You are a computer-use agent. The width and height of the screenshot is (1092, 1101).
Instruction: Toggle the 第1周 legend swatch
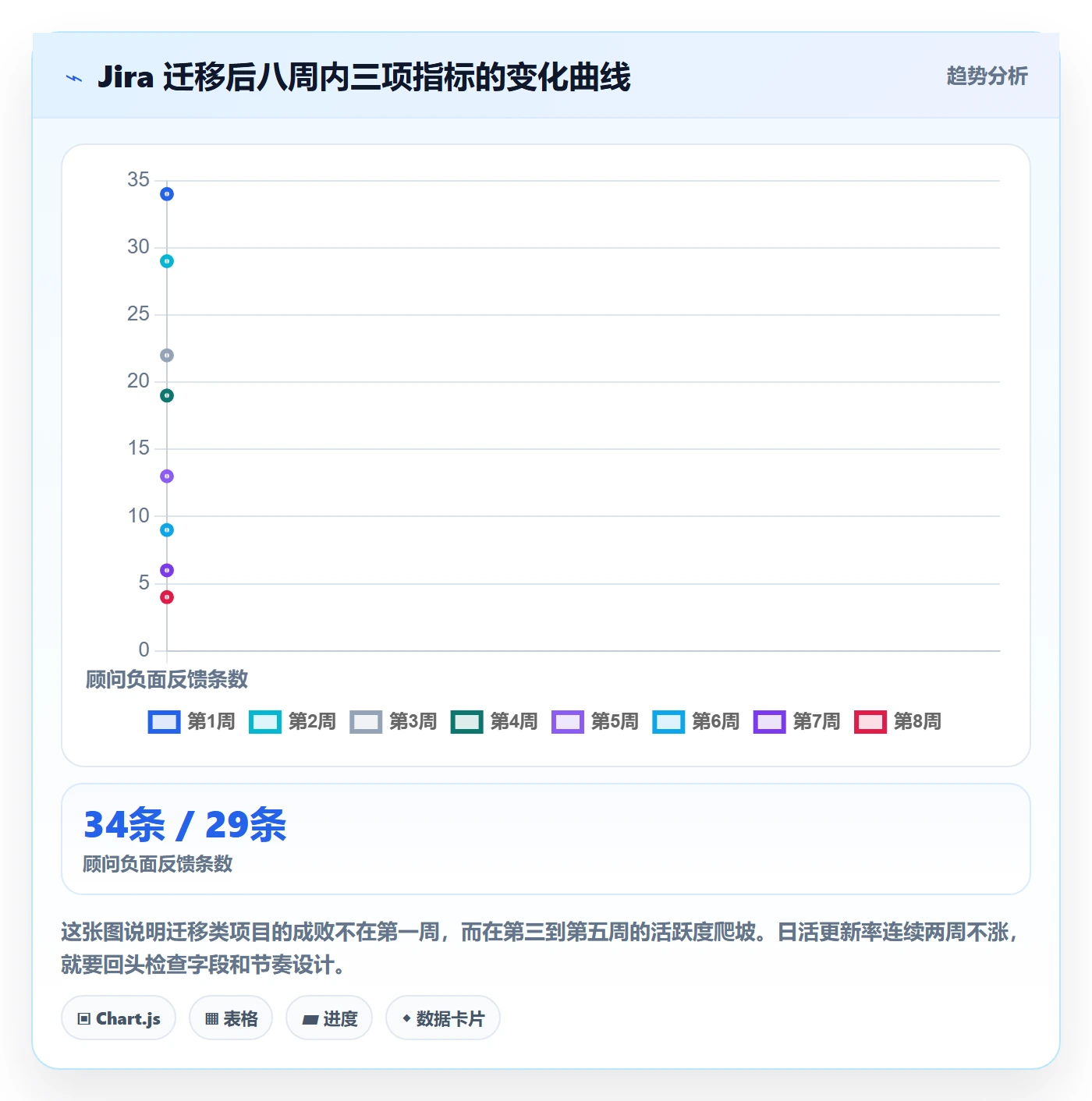[164, 722]
